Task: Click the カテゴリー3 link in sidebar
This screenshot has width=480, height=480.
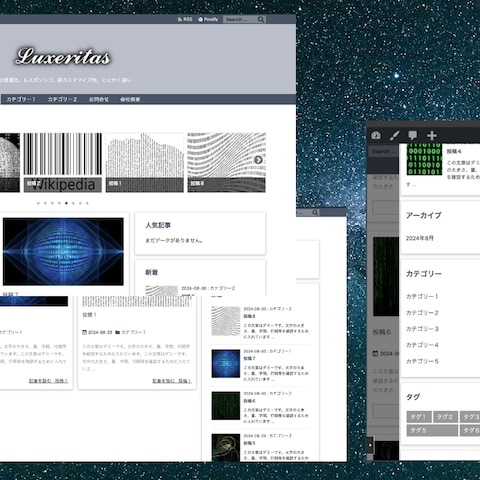Action: pos(422,329)
